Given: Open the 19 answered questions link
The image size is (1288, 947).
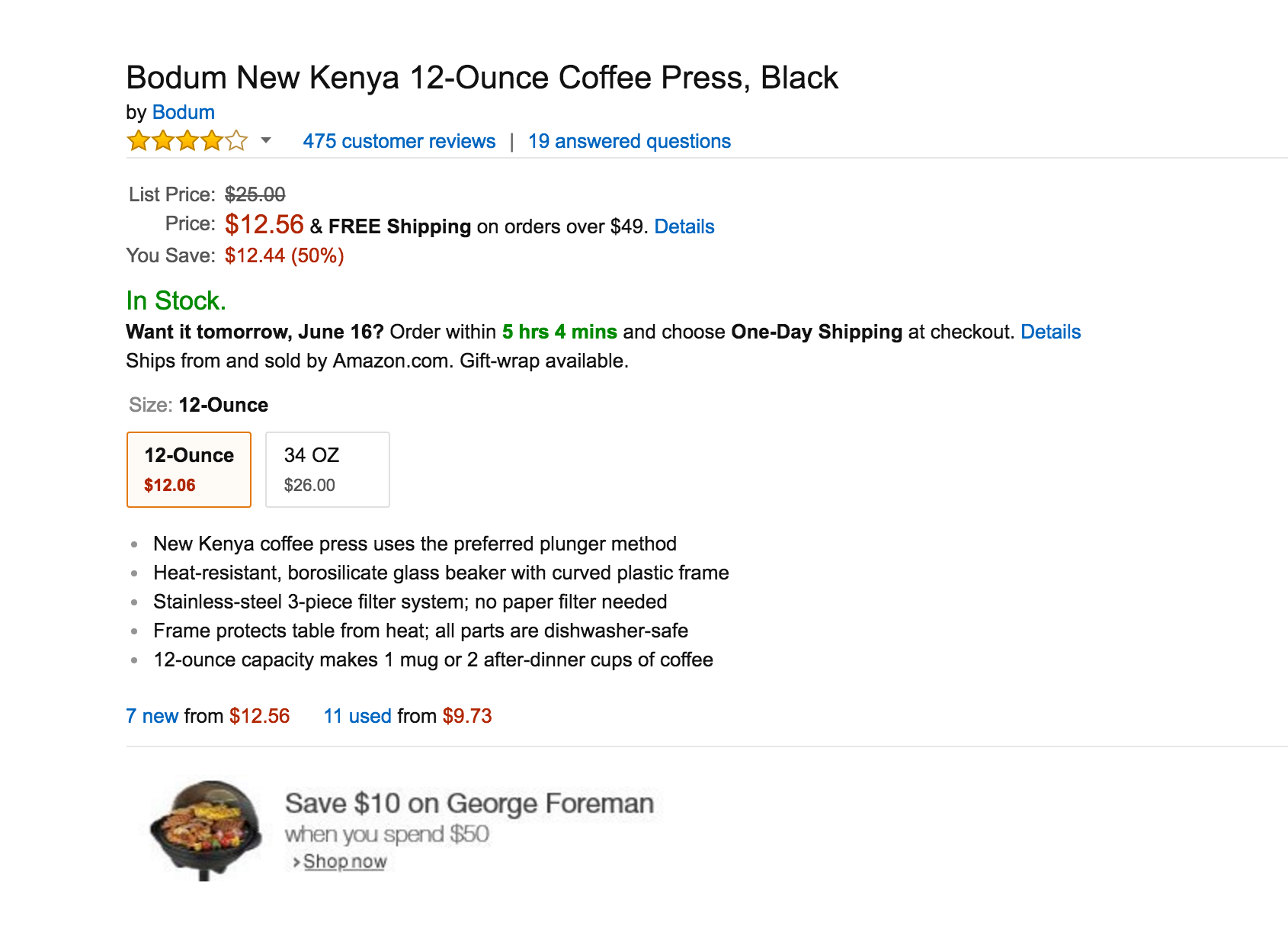Looking at the screenshot, I should point(629,141).
